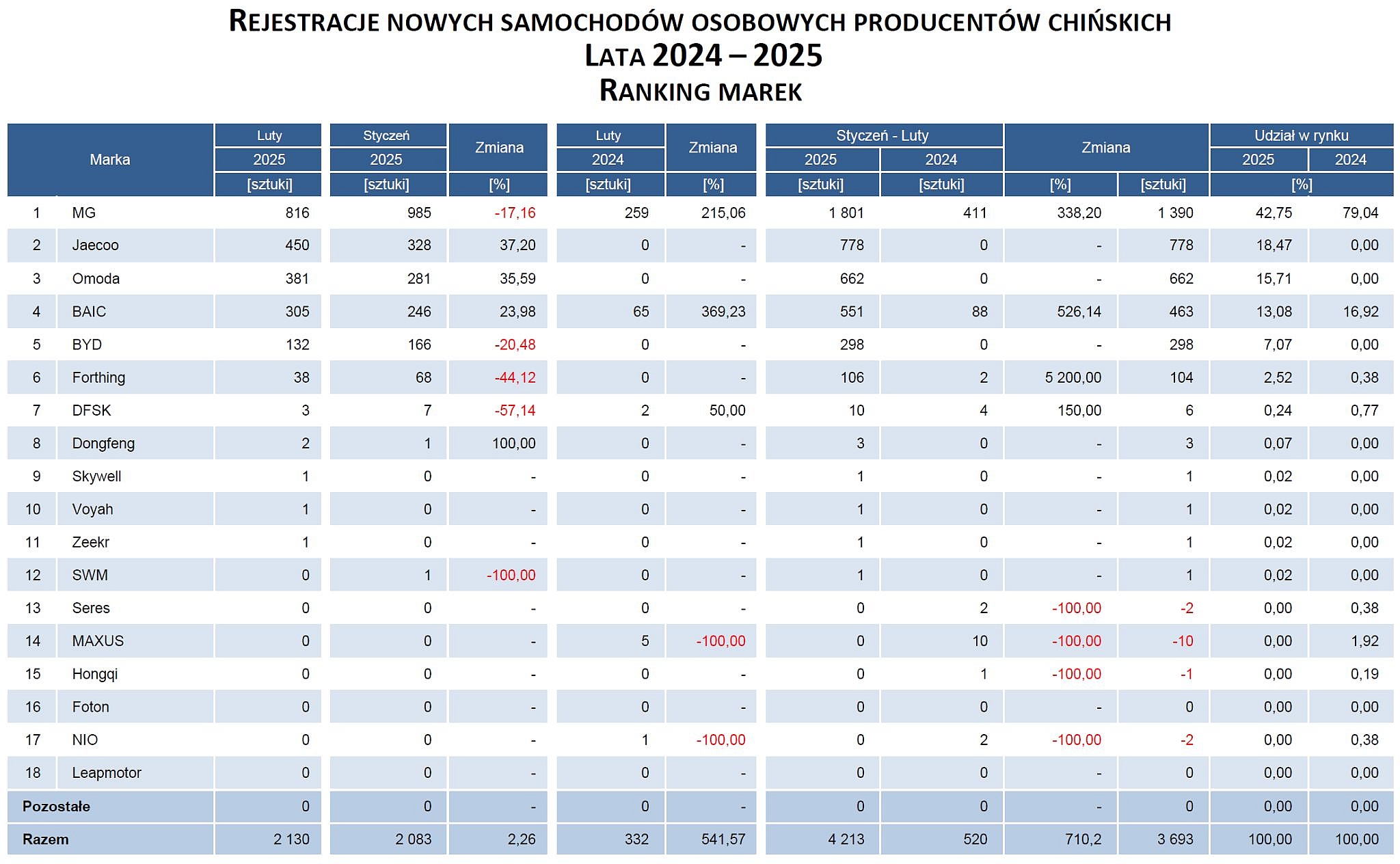Select BAIC's cumulative change 526,14

tap(1079, 312)
